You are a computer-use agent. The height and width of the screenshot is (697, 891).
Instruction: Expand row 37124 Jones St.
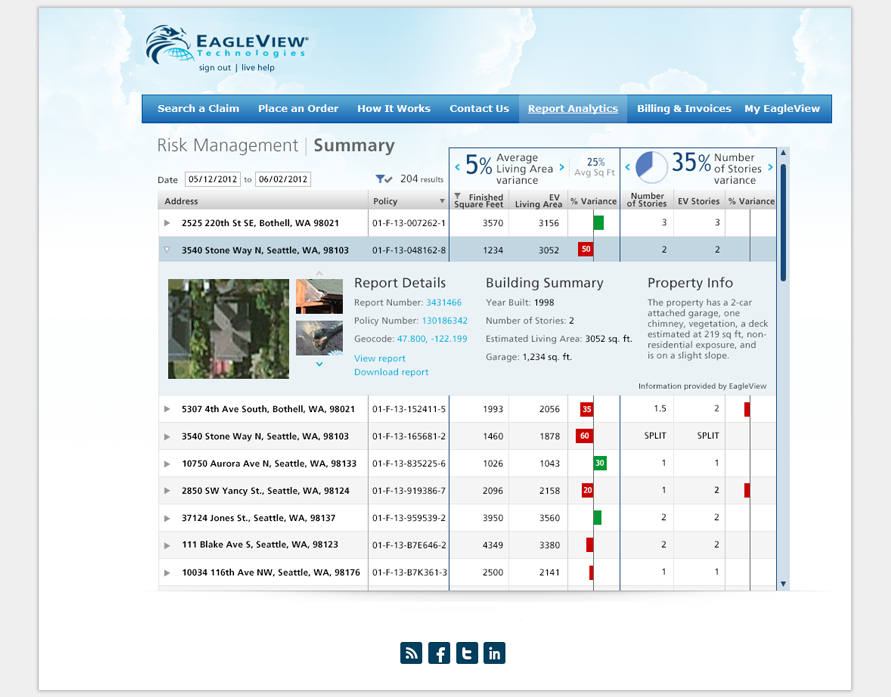[167, 518]
